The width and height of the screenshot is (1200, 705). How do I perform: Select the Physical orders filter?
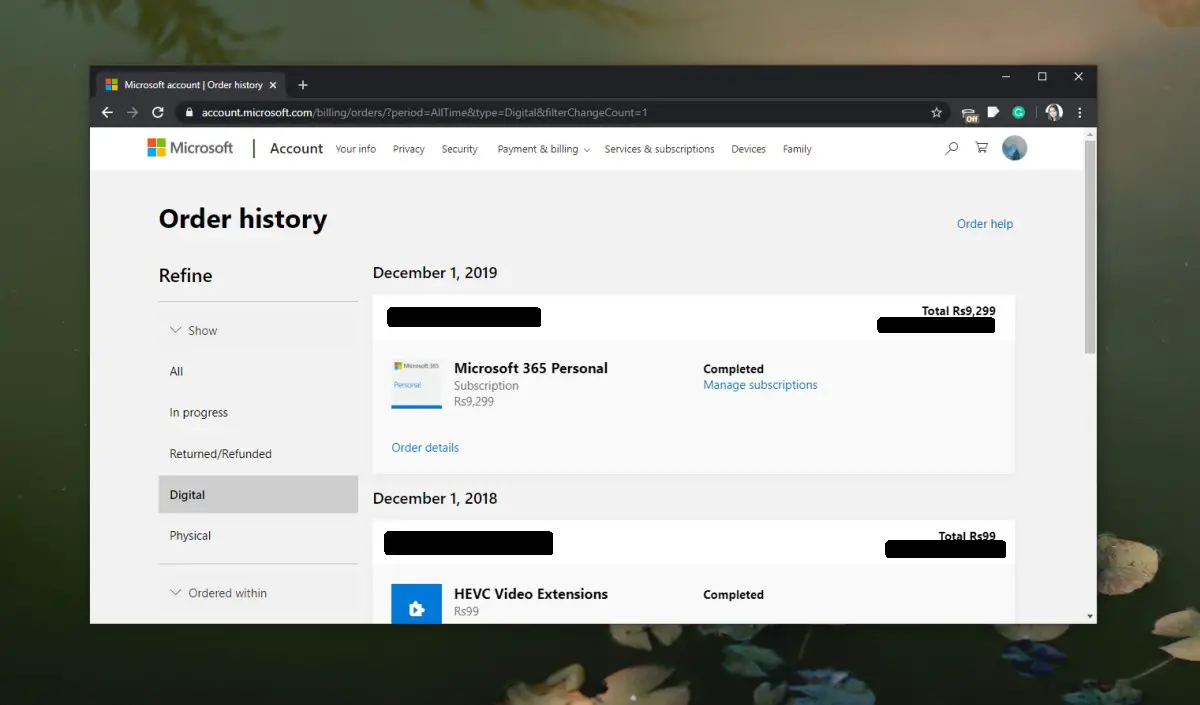(x=191, y=536)
